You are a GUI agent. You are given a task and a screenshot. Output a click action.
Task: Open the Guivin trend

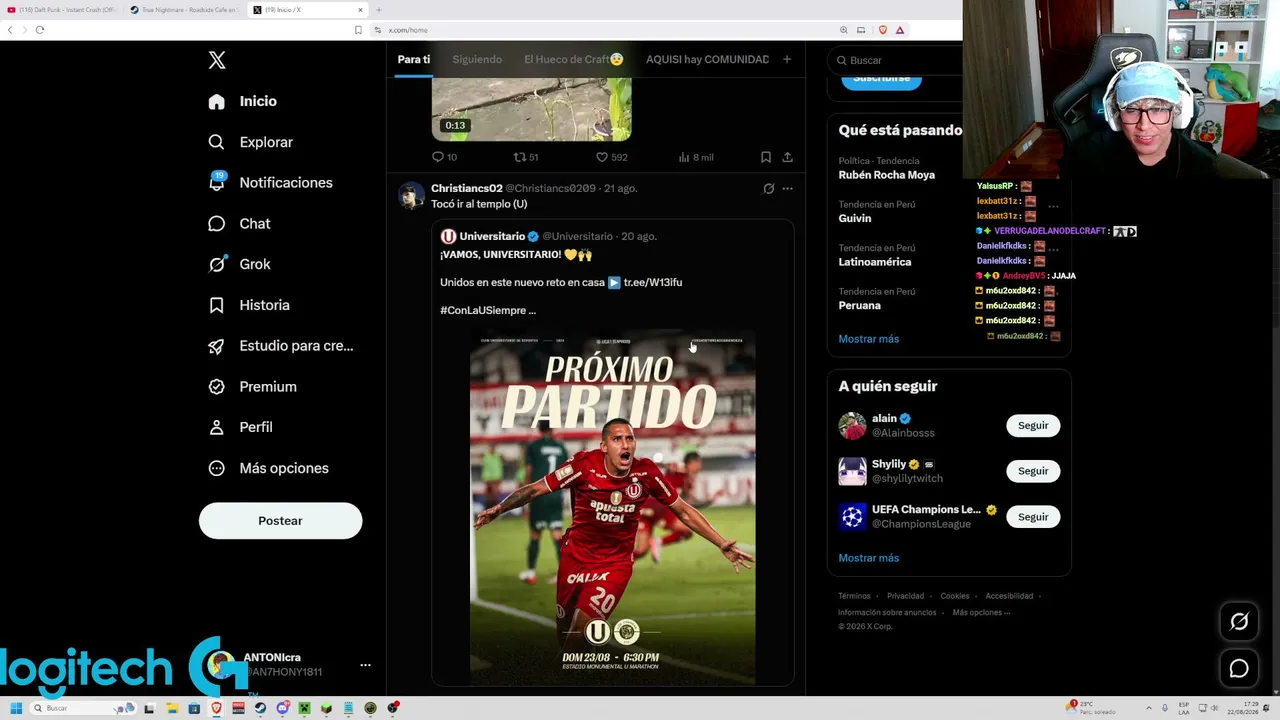point(855,218)
